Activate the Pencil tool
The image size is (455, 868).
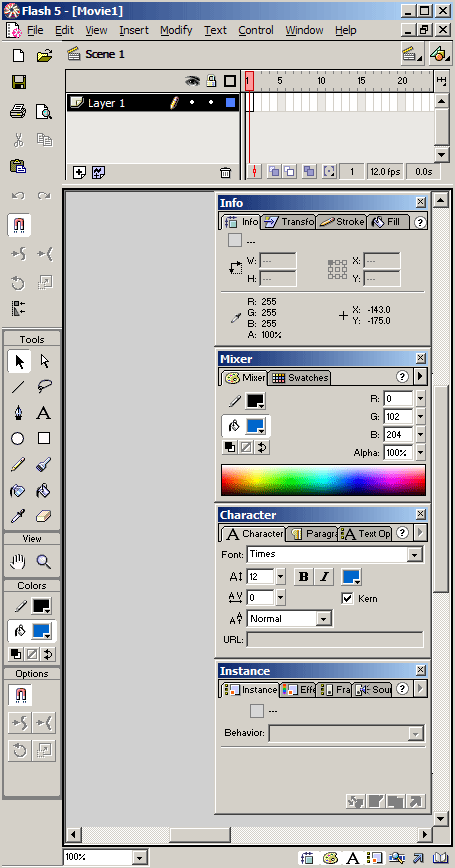[18, 465]
